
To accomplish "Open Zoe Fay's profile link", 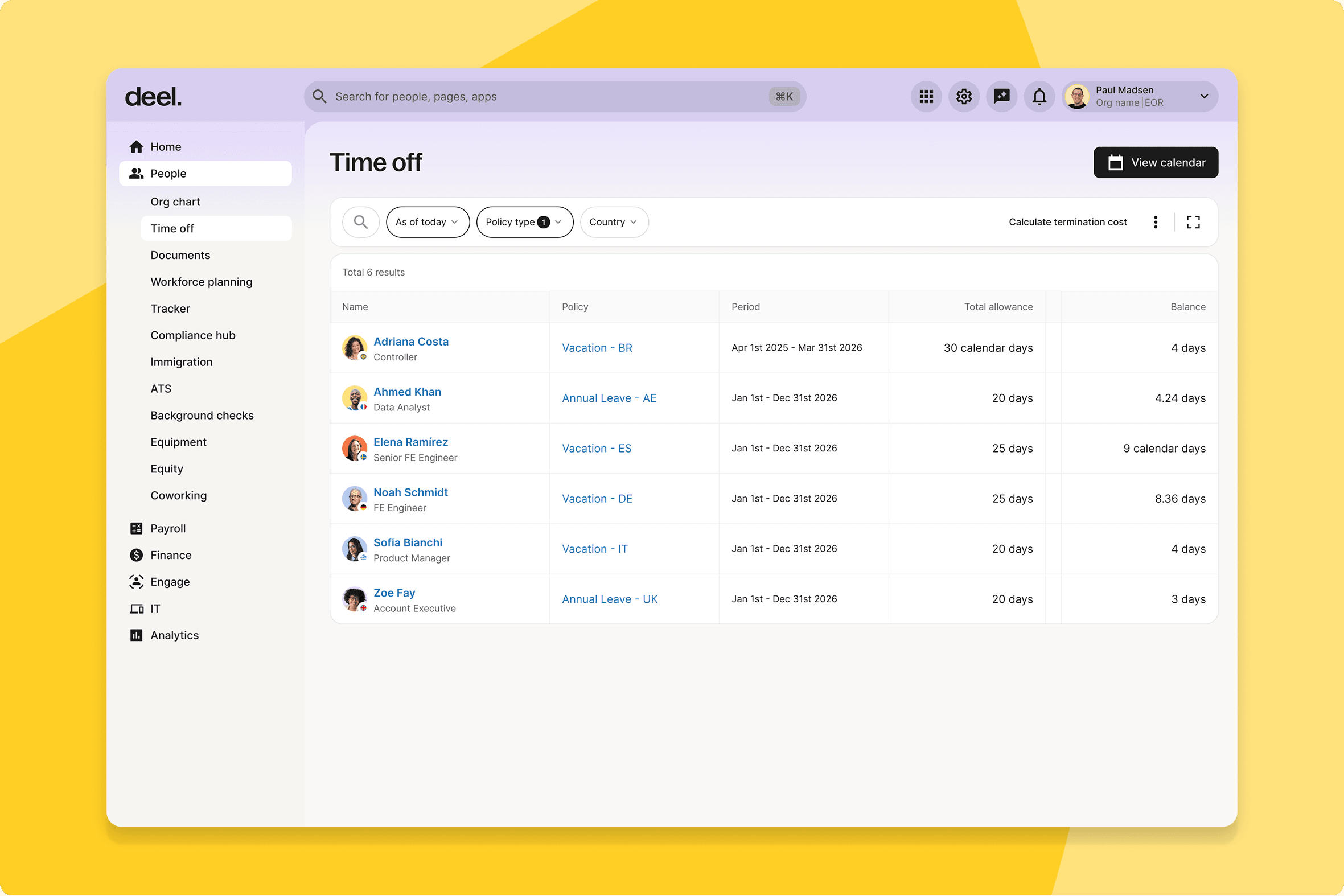I will (x=394, y=593).
